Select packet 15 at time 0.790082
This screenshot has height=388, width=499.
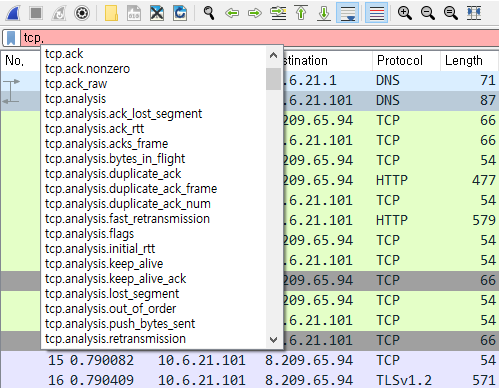pos(250,360)
